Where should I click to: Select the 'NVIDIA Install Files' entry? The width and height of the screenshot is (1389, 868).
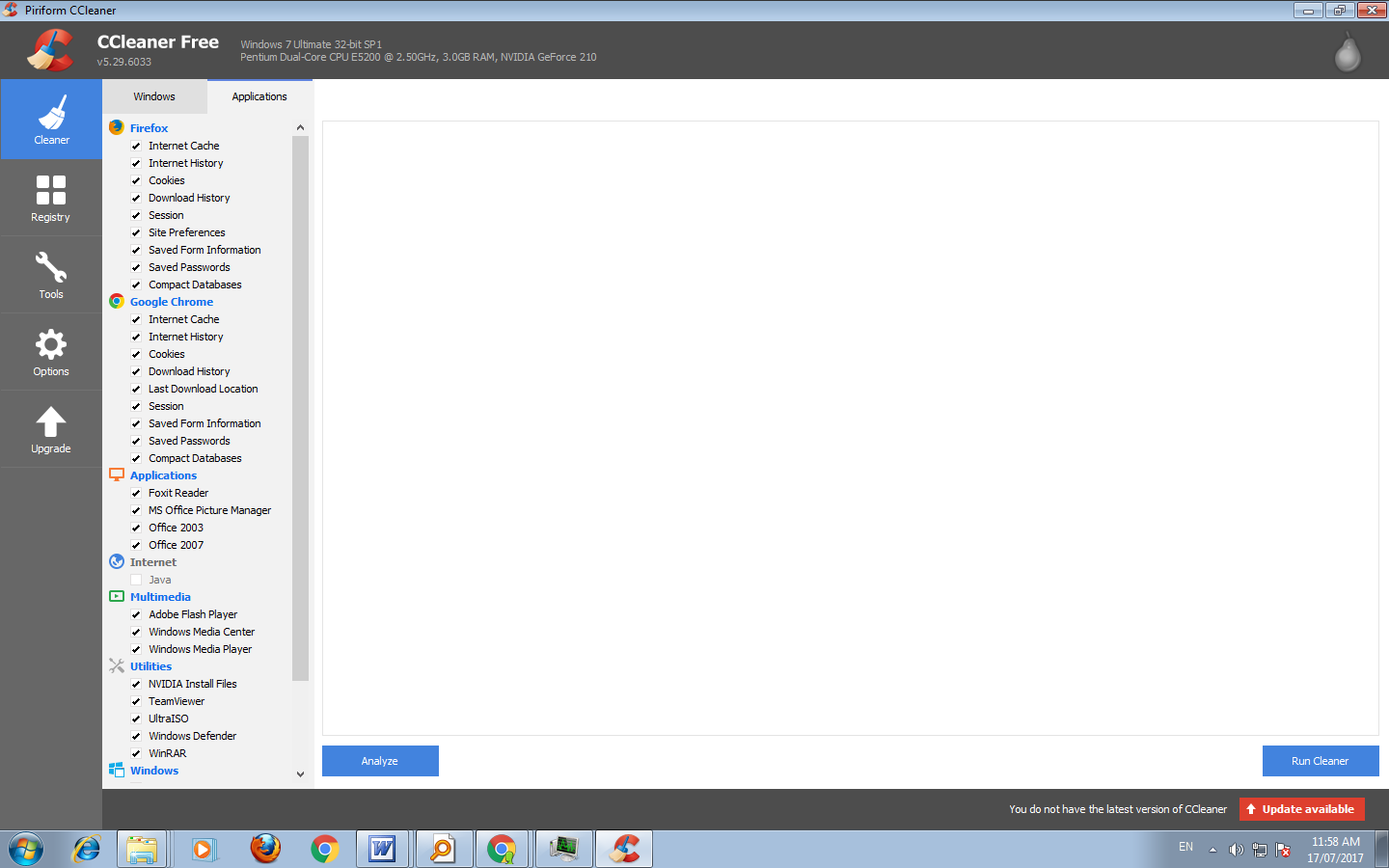point(193,684)
